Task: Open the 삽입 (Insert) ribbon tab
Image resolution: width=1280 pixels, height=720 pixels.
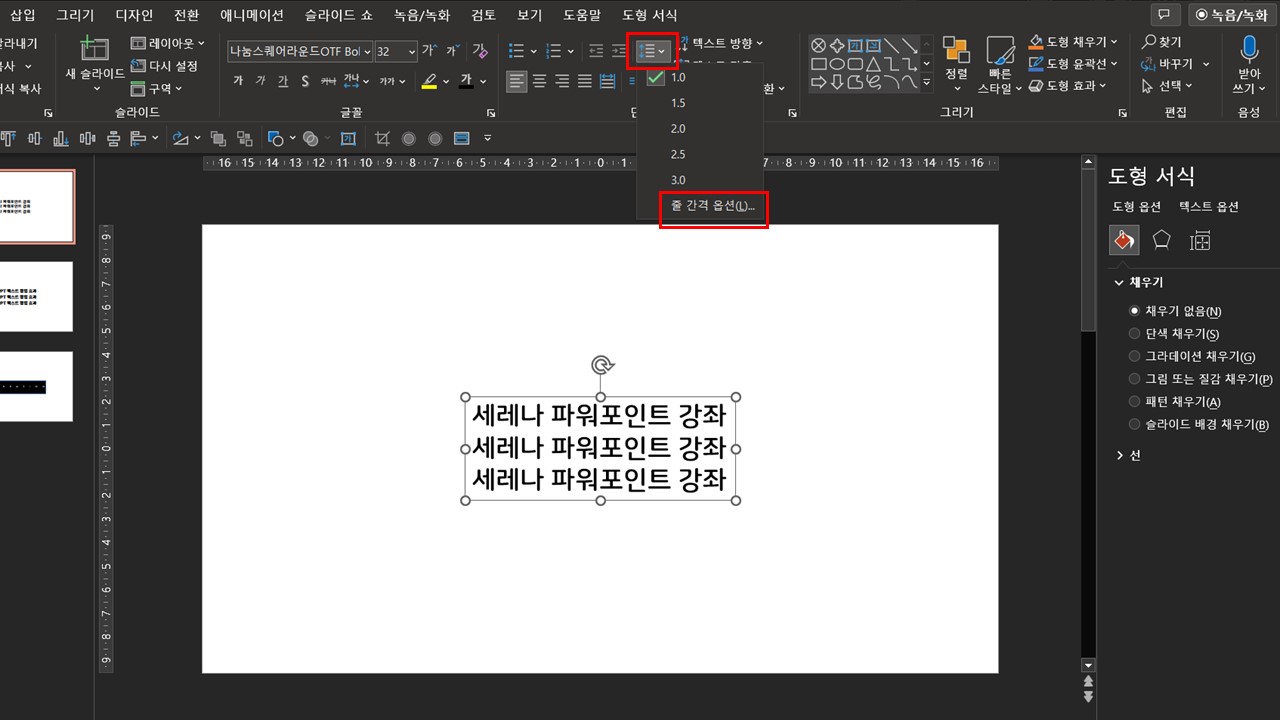Action: point(22,15)
